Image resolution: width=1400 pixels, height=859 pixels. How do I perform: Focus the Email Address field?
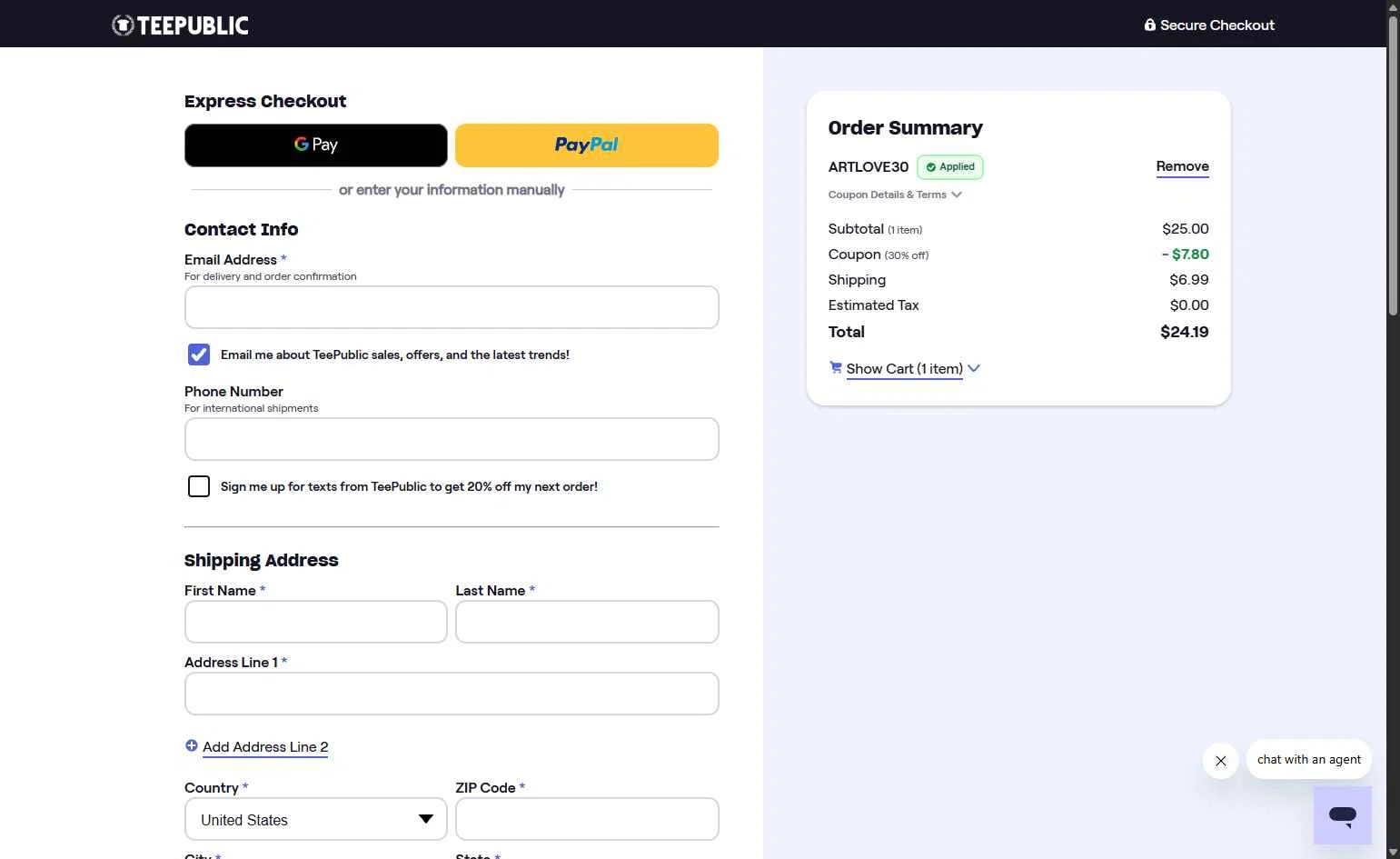tap(452, 307)
